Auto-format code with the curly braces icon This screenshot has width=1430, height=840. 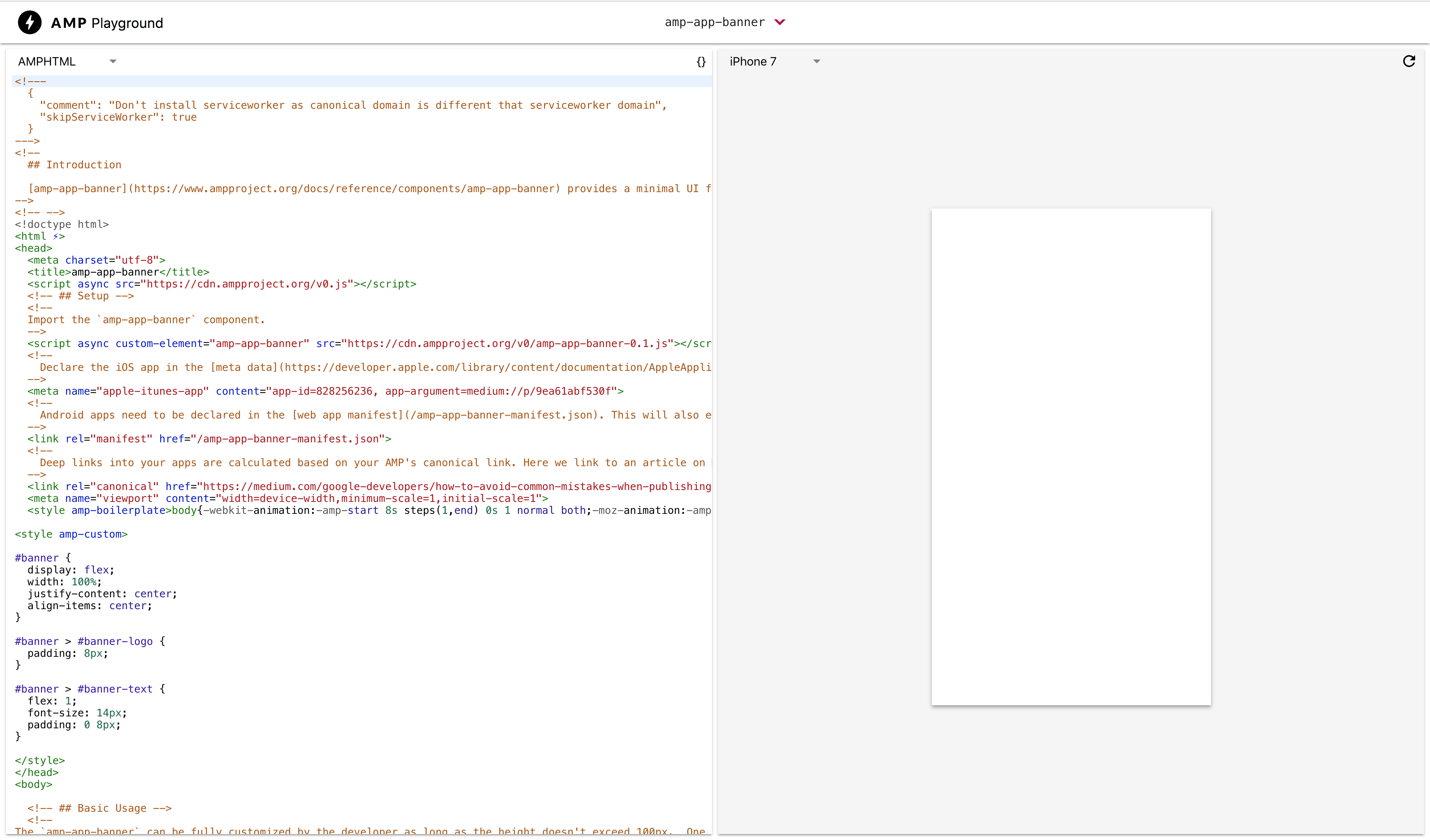701,63
